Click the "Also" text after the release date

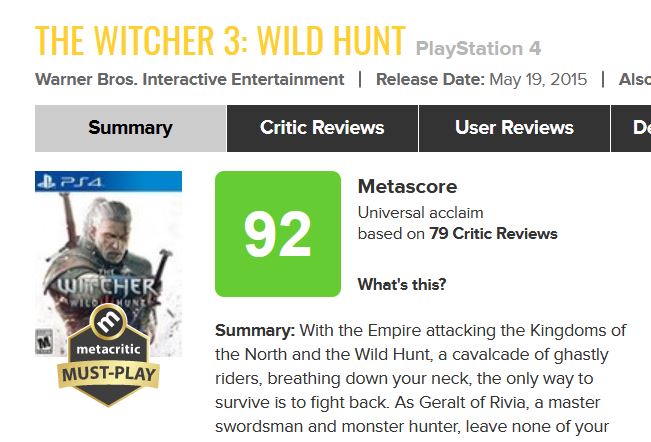[x=634, y=79]
